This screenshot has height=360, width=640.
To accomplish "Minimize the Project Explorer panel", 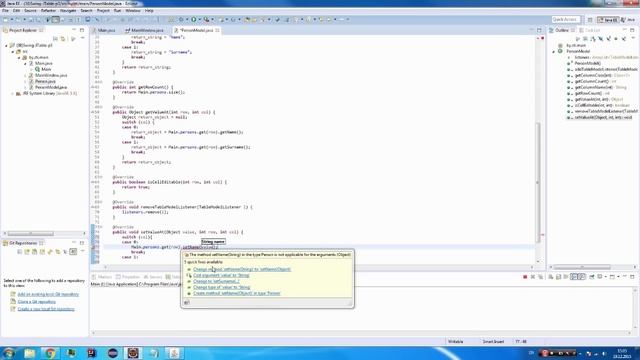I will [74, 30].
